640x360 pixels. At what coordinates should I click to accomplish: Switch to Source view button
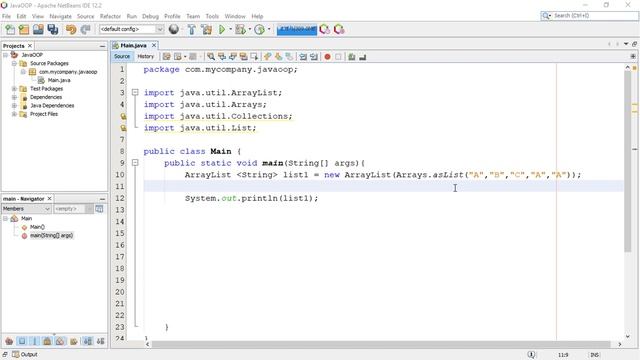(122, 57)
